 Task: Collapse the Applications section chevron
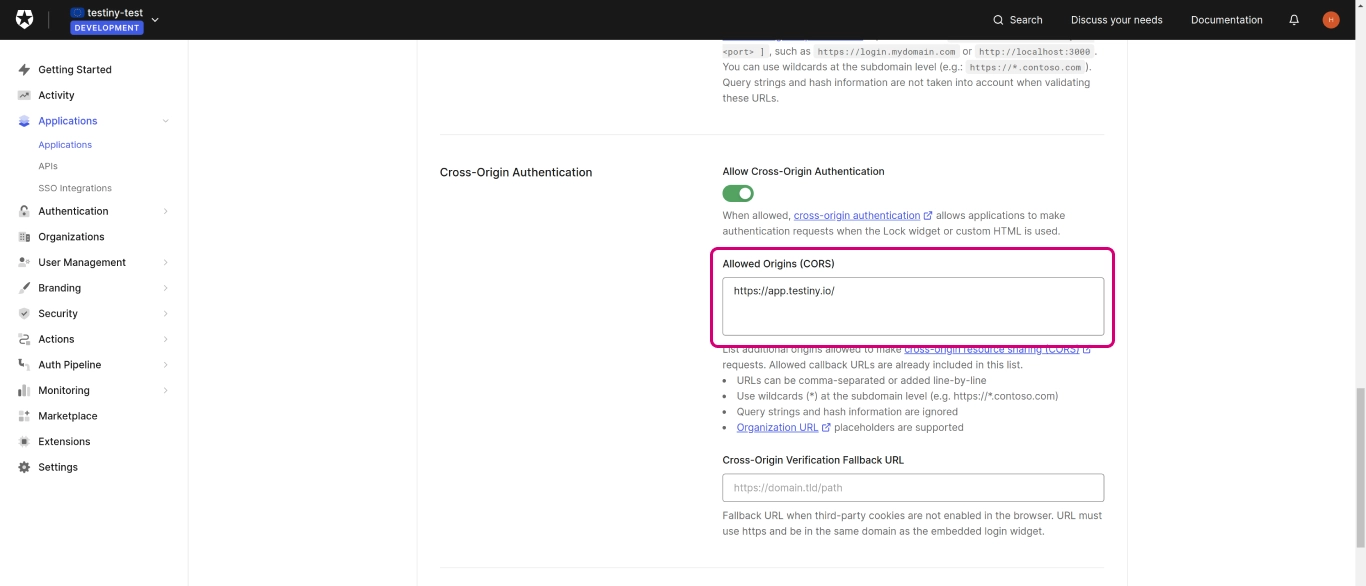(x=165, y=121)
